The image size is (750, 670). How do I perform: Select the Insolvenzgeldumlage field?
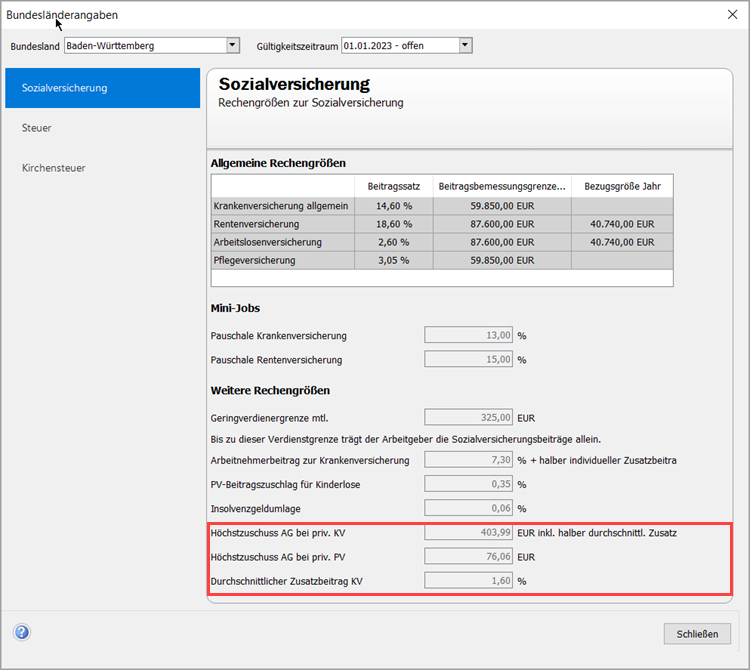point(469,508)
